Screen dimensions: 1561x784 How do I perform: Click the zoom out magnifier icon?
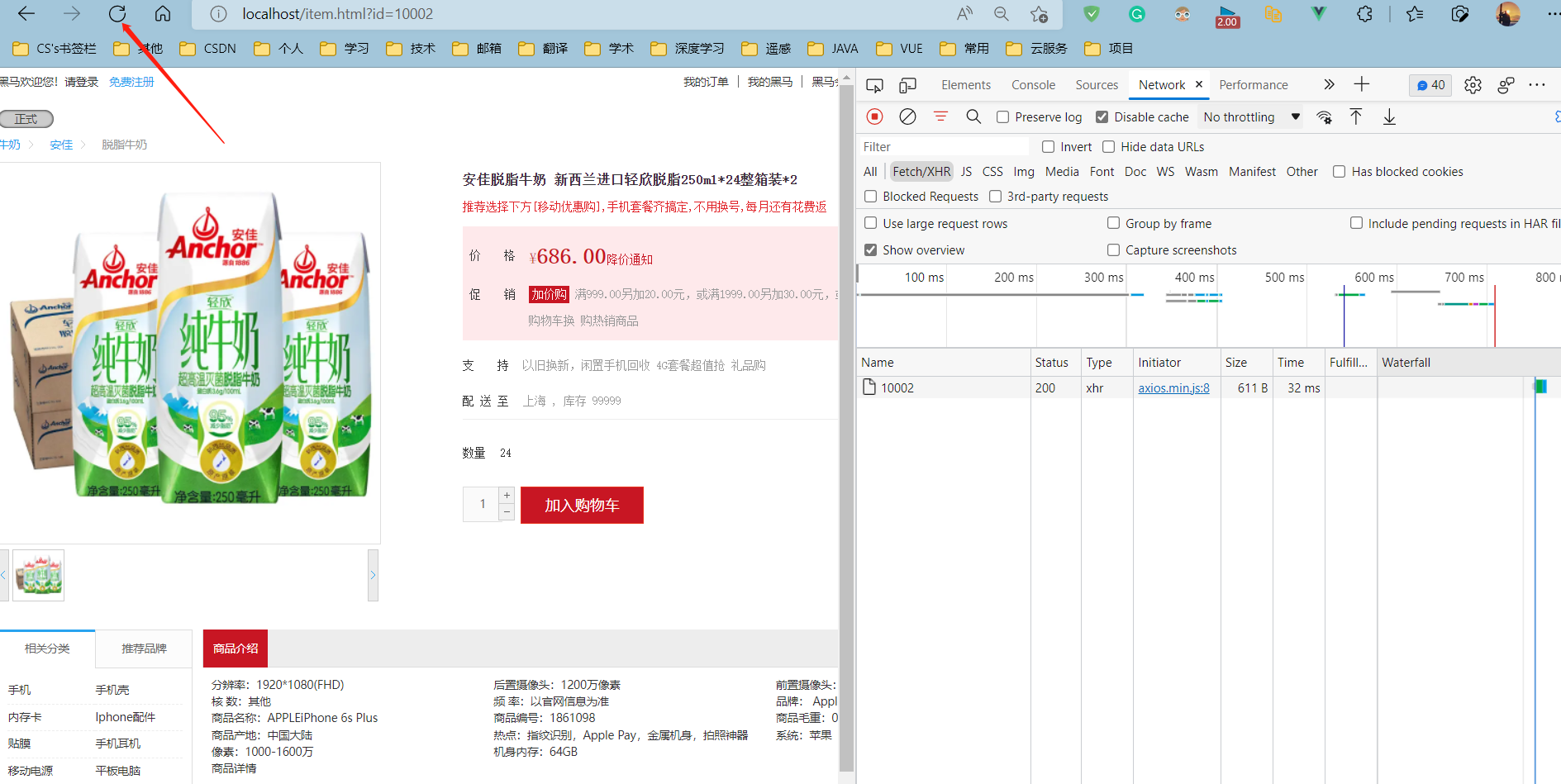[1002, 14]
